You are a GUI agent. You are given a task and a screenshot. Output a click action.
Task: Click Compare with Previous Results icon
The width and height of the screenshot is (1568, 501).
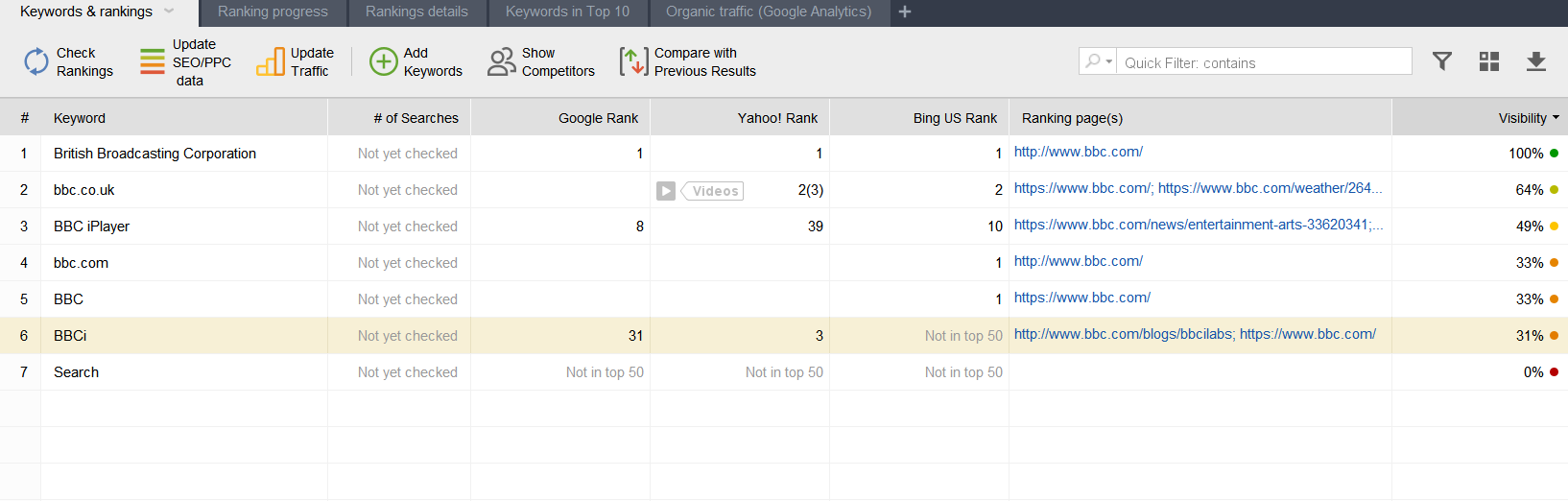pyautogui.click(x=633, y=61)
